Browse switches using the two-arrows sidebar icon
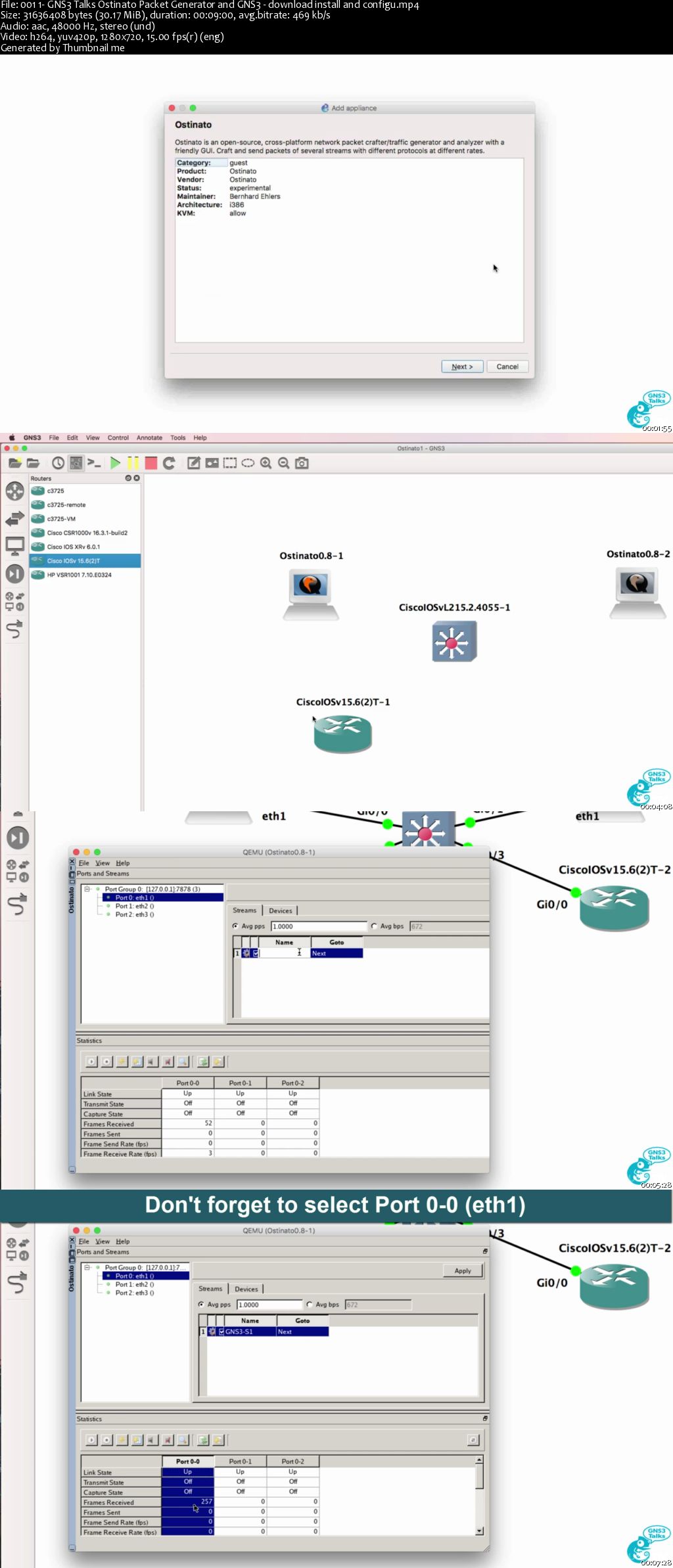This screenshot has width=673, height=1568. coord(14,519)
